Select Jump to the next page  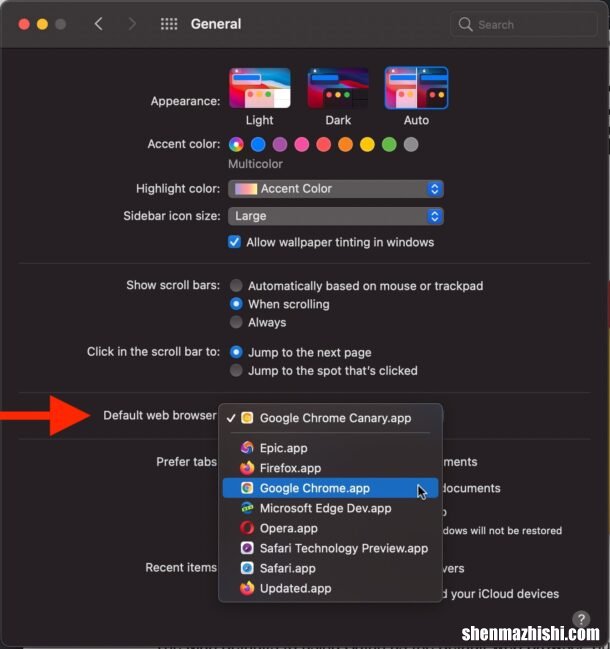(236, 352)
